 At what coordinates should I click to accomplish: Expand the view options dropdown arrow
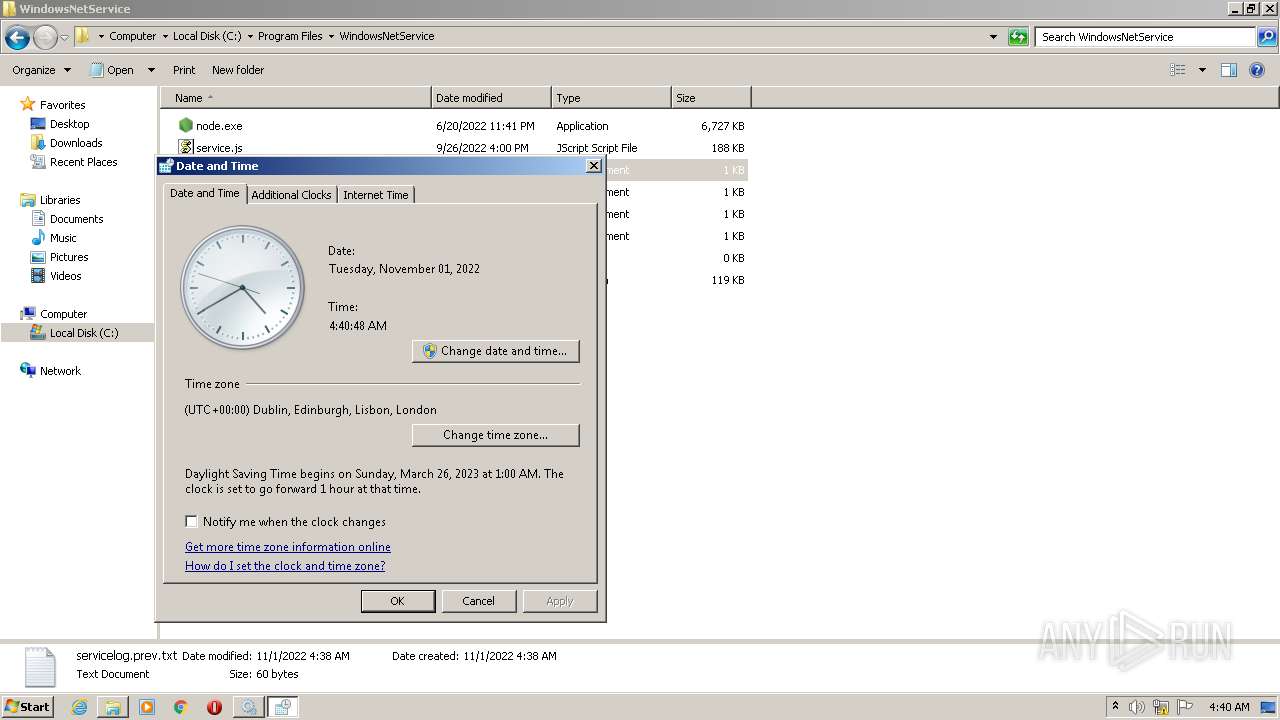coord(1202,70)
